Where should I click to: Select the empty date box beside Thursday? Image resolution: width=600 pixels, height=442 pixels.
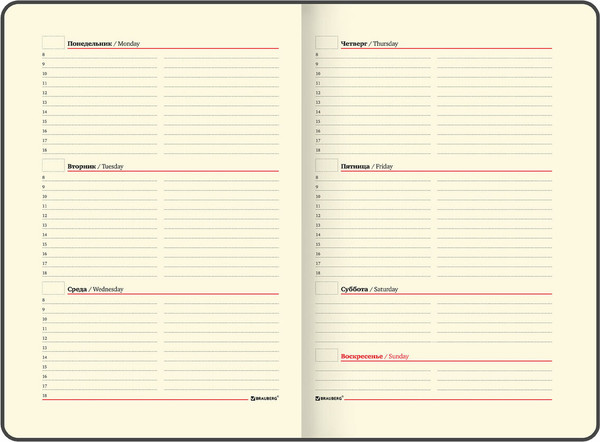click(326, 43)
